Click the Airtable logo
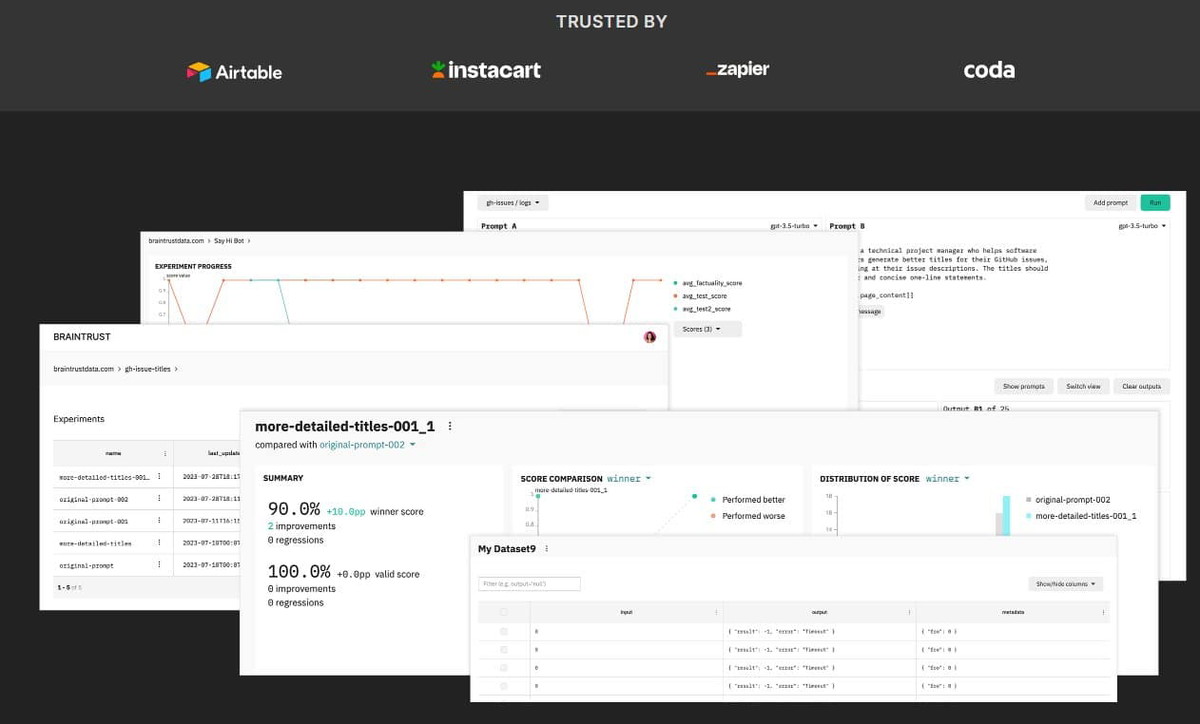The width and height of the screenshot is (1200, 724). [235, 71]
